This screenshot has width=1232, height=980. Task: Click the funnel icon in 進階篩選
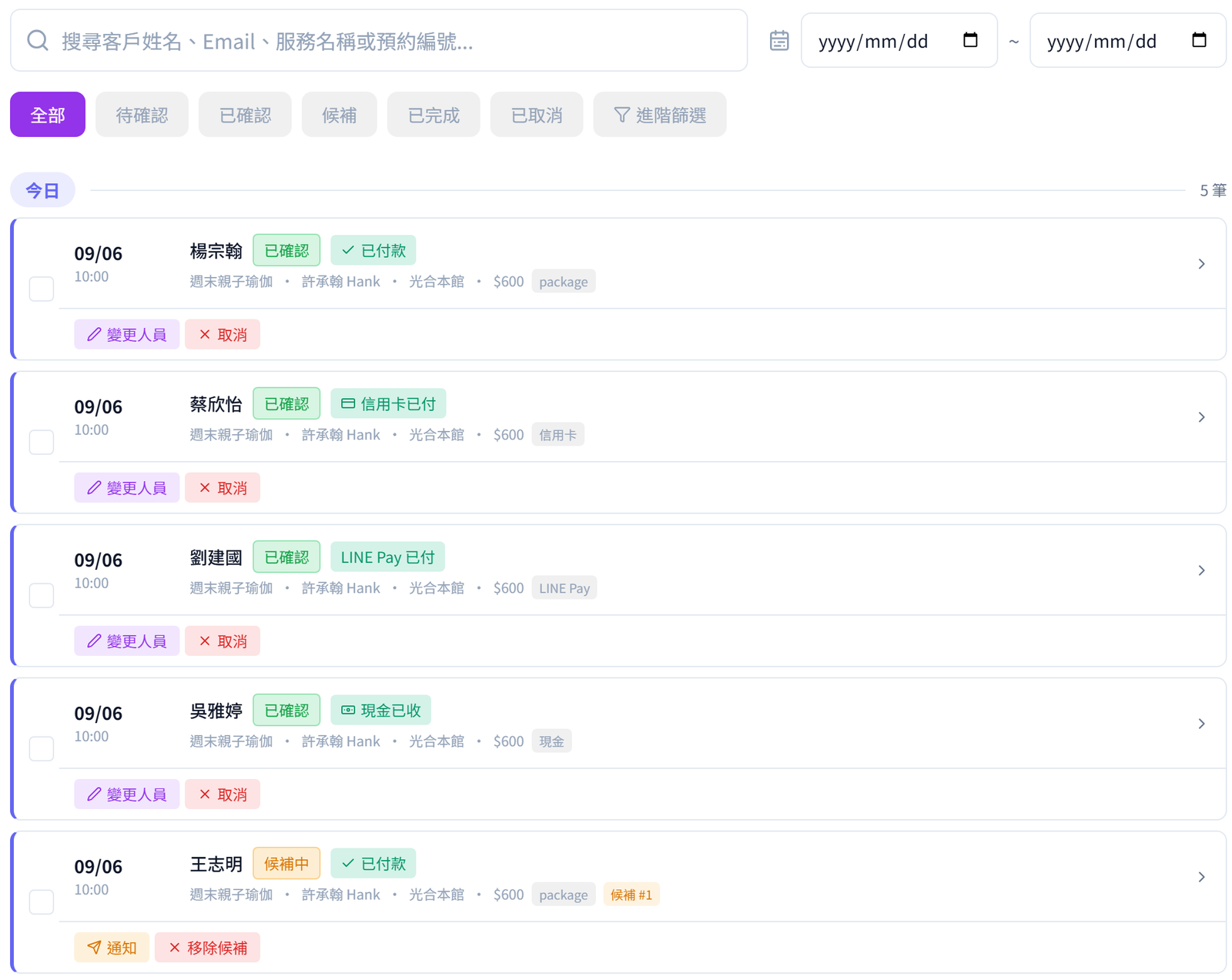(621, 115)
